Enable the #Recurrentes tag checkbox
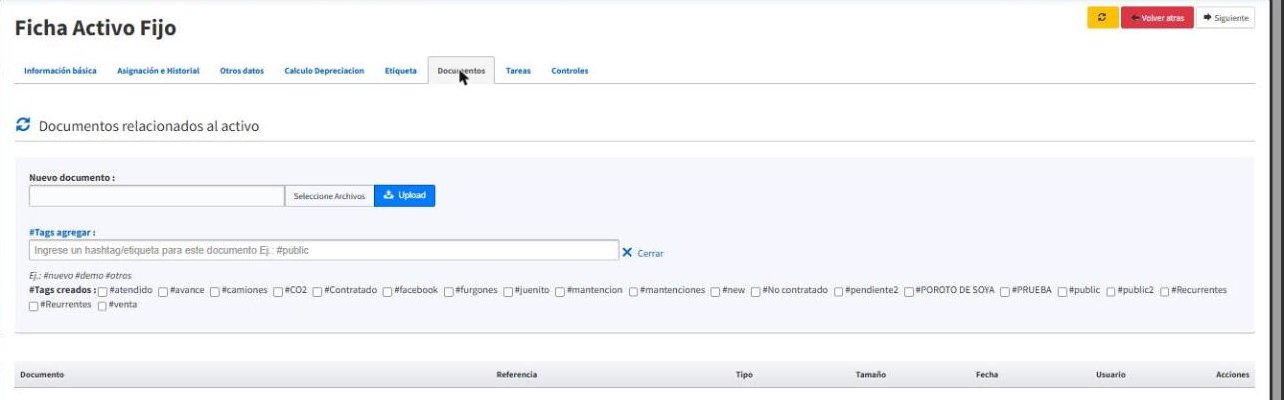 pos(1165,291)
